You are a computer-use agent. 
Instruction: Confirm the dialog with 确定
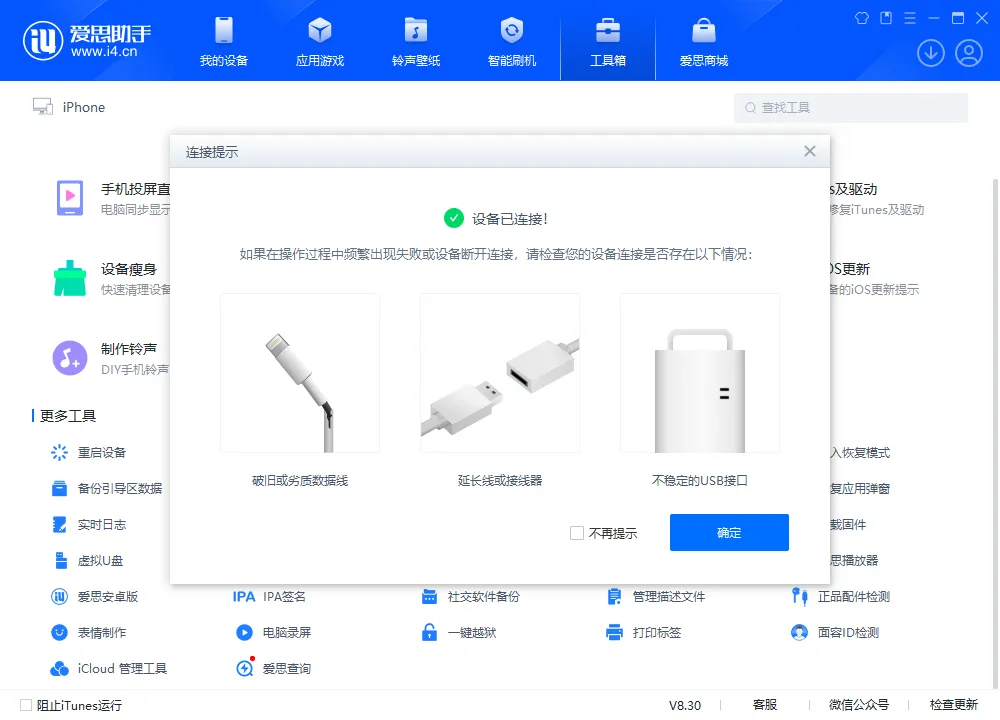pyautogui.click(x=729, y=533)
